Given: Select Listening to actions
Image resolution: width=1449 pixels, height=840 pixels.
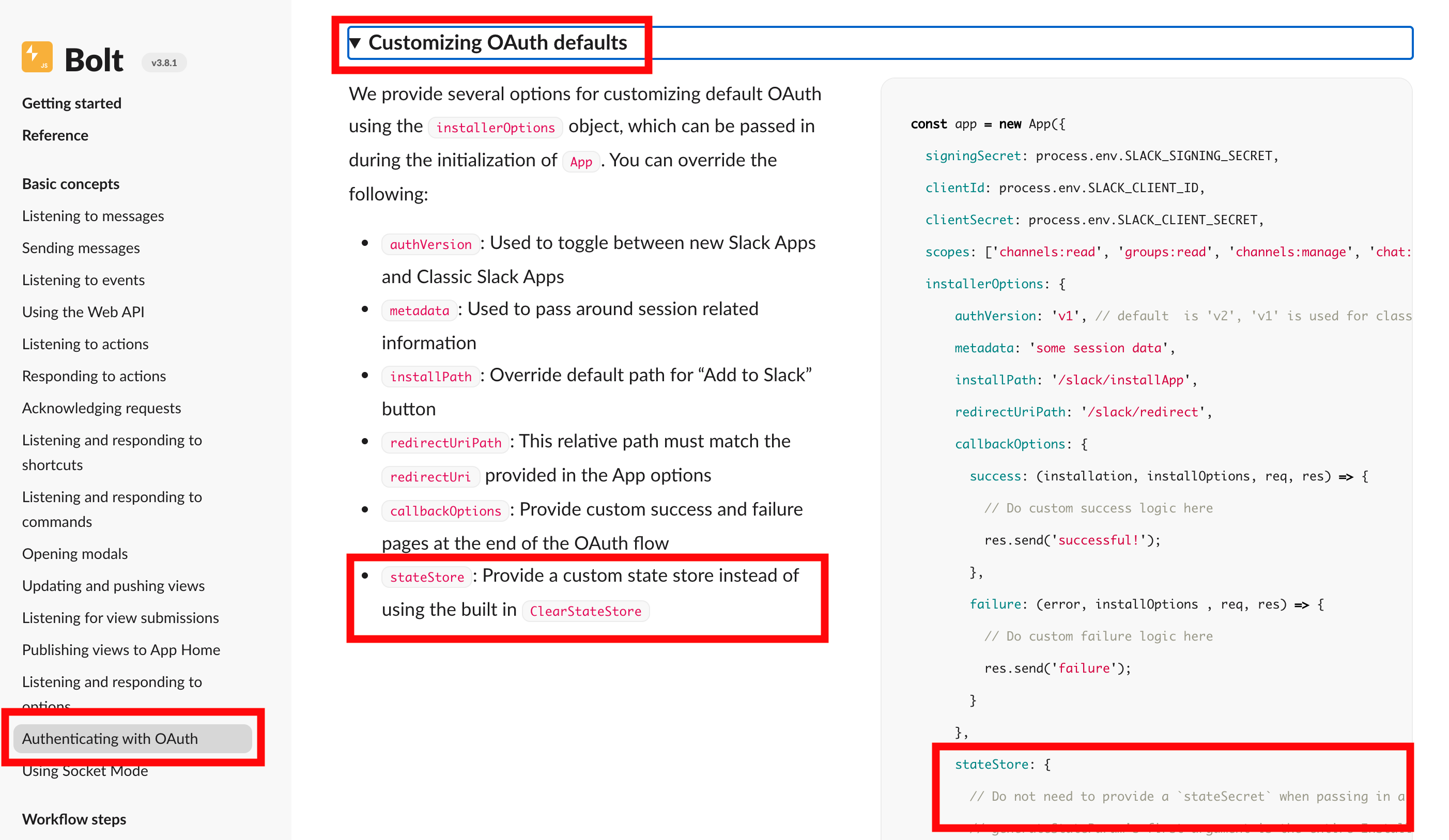Looking at the screenshot, I should point(85,344).
